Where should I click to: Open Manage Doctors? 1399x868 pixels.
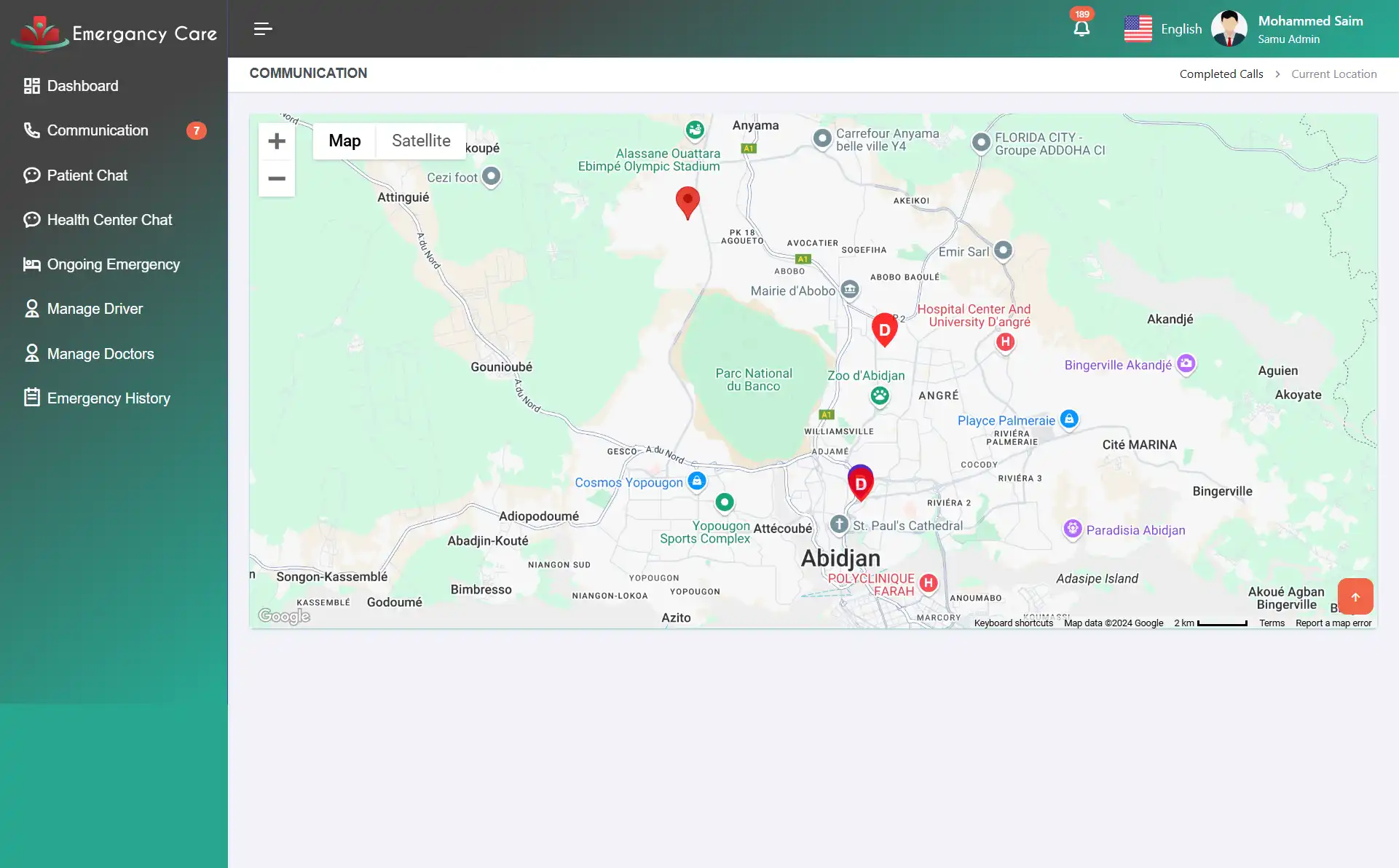point(100,353)
